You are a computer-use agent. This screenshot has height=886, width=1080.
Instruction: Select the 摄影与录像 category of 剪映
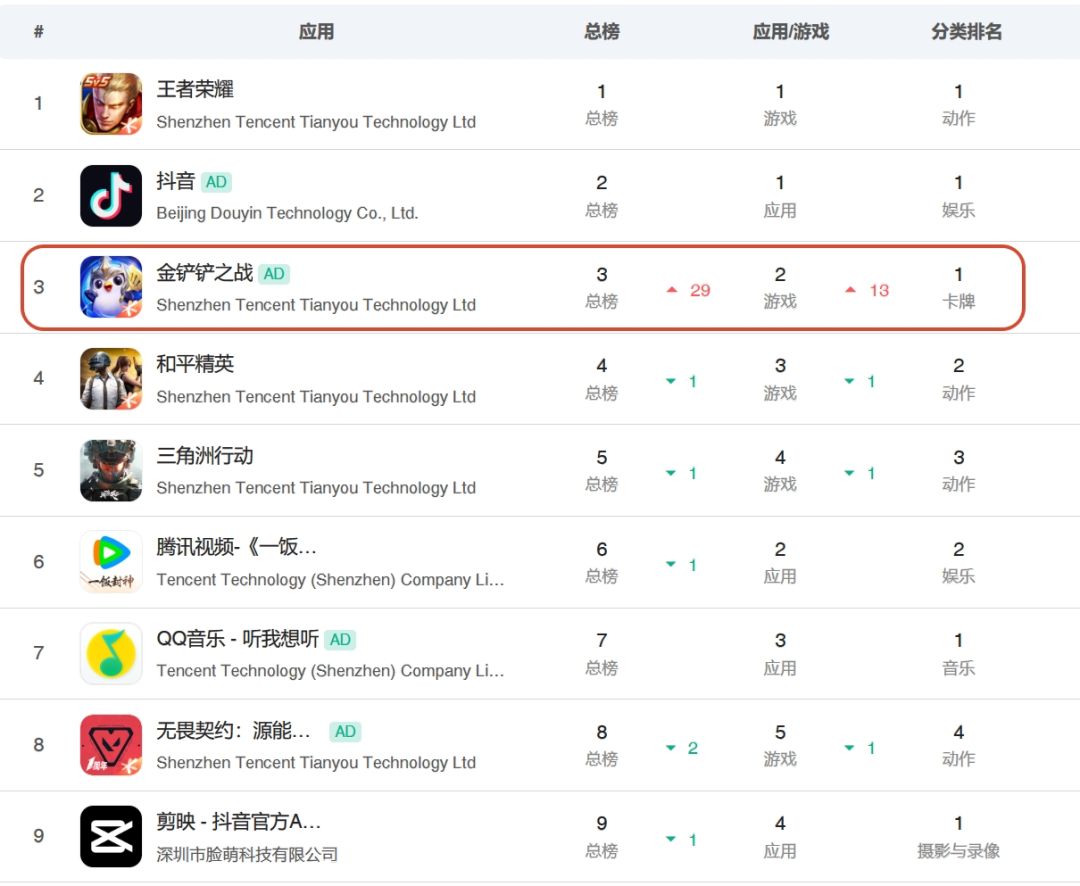[958, 851]
